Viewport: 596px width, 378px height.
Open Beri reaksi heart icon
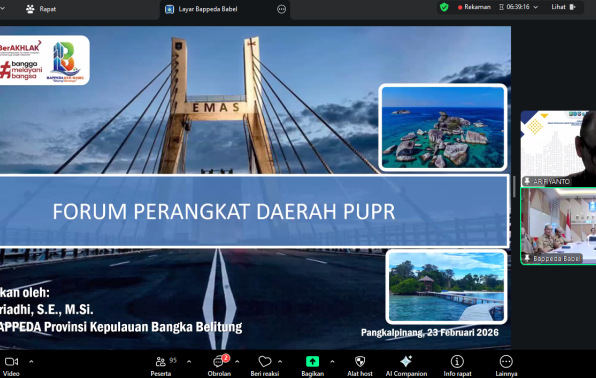tap(265, 361)
